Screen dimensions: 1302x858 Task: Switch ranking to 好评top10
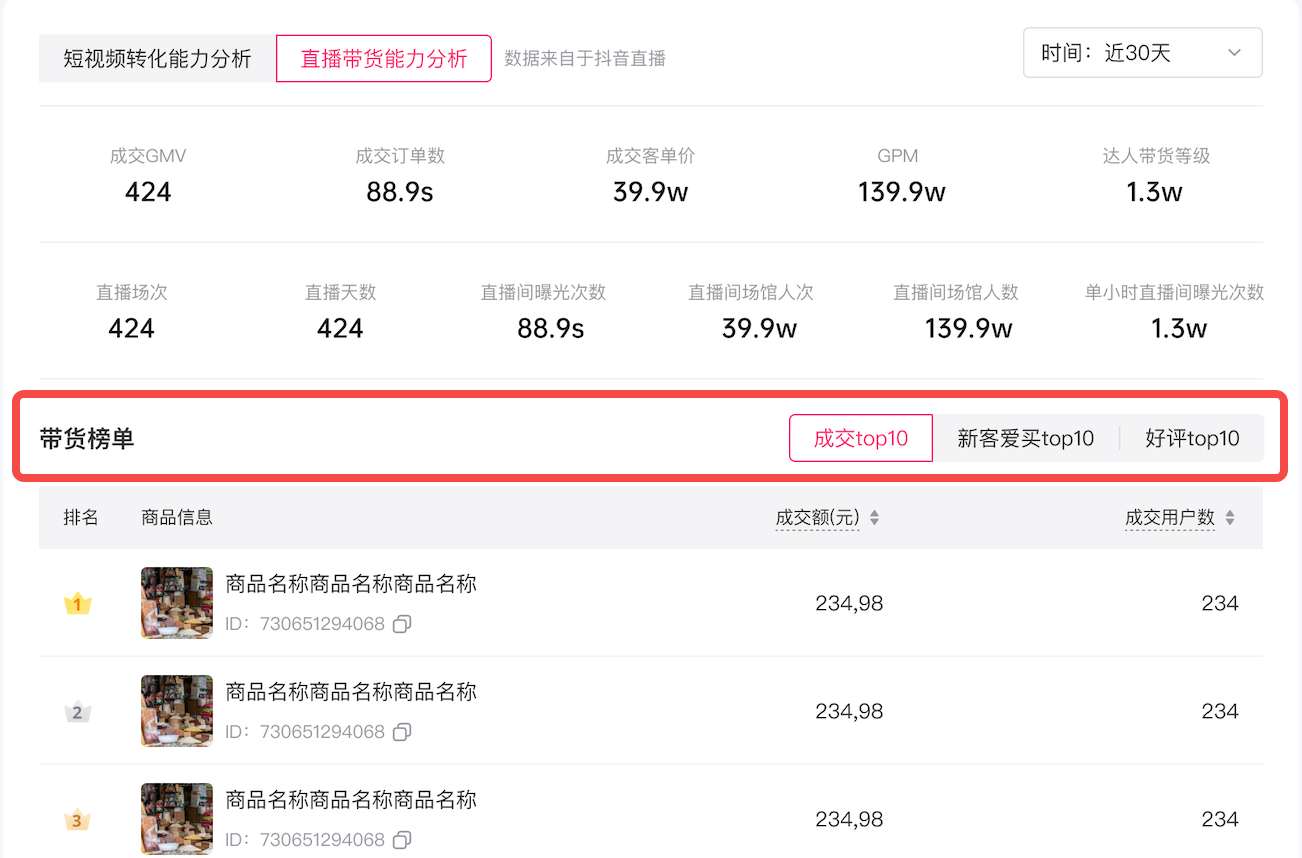click(x=1192, y=438)
